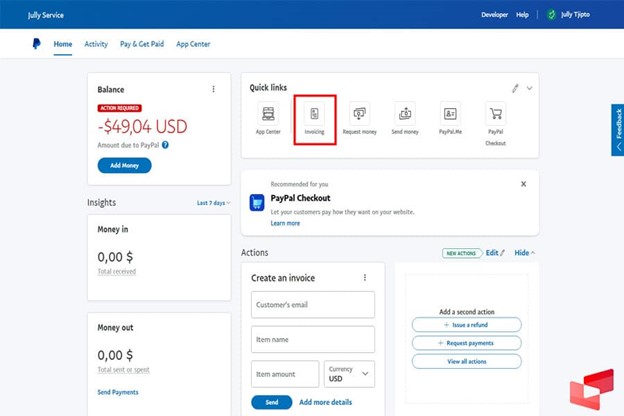624x416 pixels.
Task: Open the PayPal.Me quick link icon
Action: (450, 114)
